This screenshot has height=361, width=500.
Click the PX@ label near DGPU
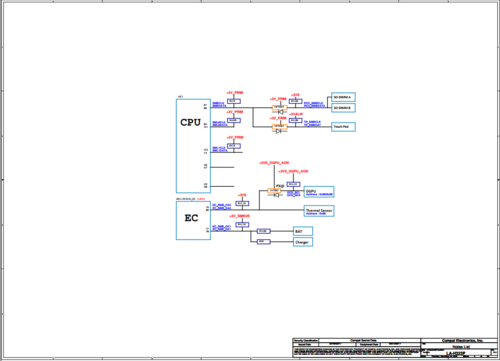(280, 186)
